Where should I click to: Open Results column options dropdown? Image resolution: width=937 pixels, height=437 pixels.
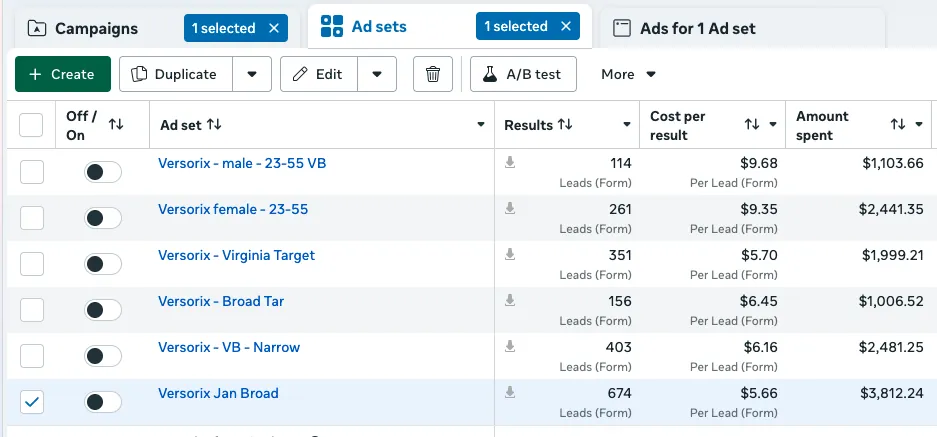627,125
